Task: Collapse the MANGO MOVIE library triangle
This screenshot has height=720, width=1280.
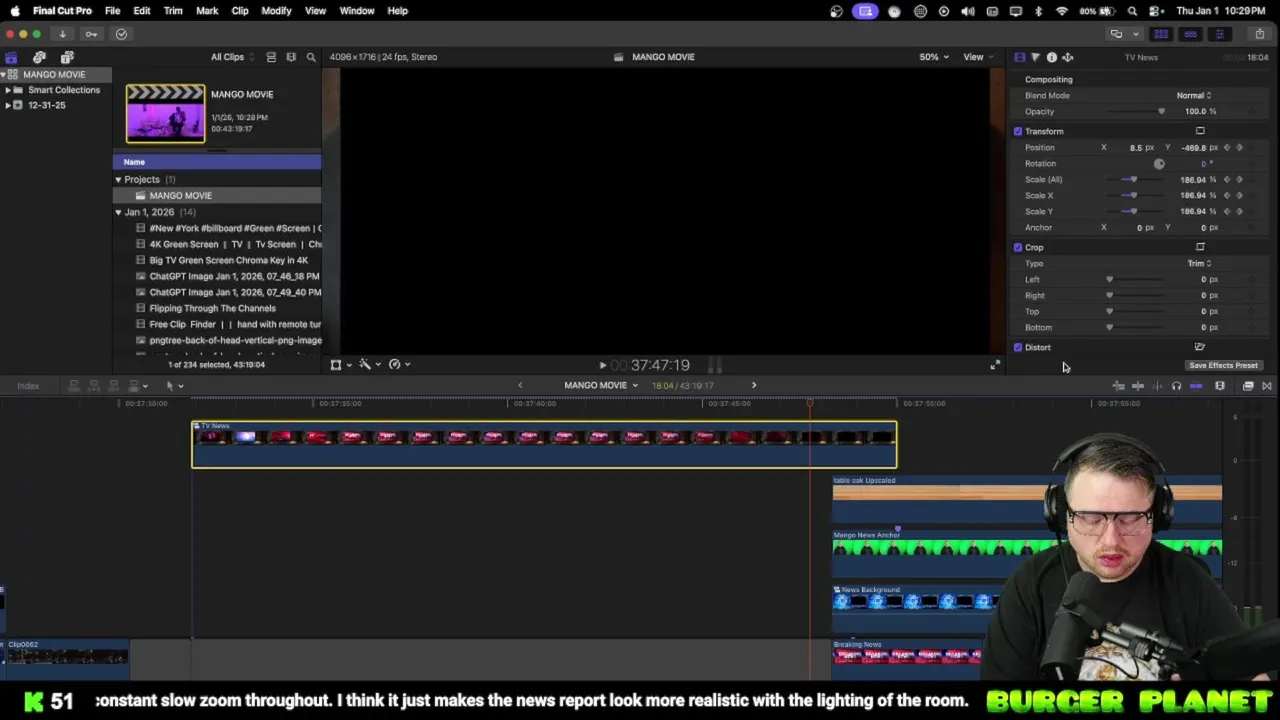Action: click(4, 75)
